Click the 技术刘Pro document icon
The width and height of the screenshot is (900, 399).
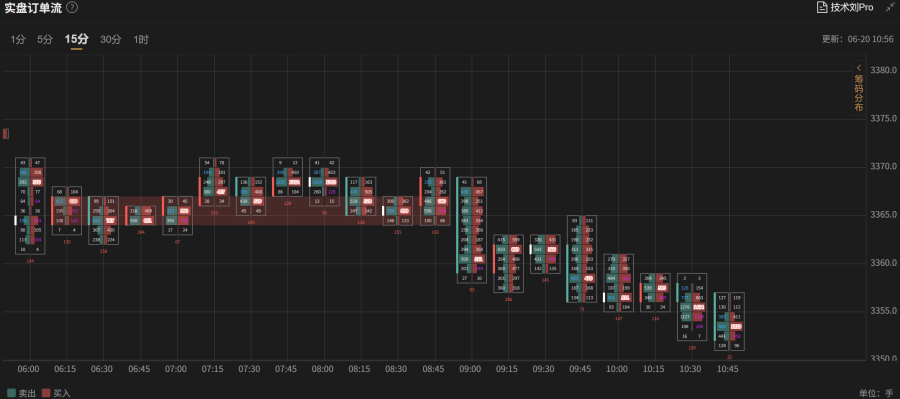(822, 7)
